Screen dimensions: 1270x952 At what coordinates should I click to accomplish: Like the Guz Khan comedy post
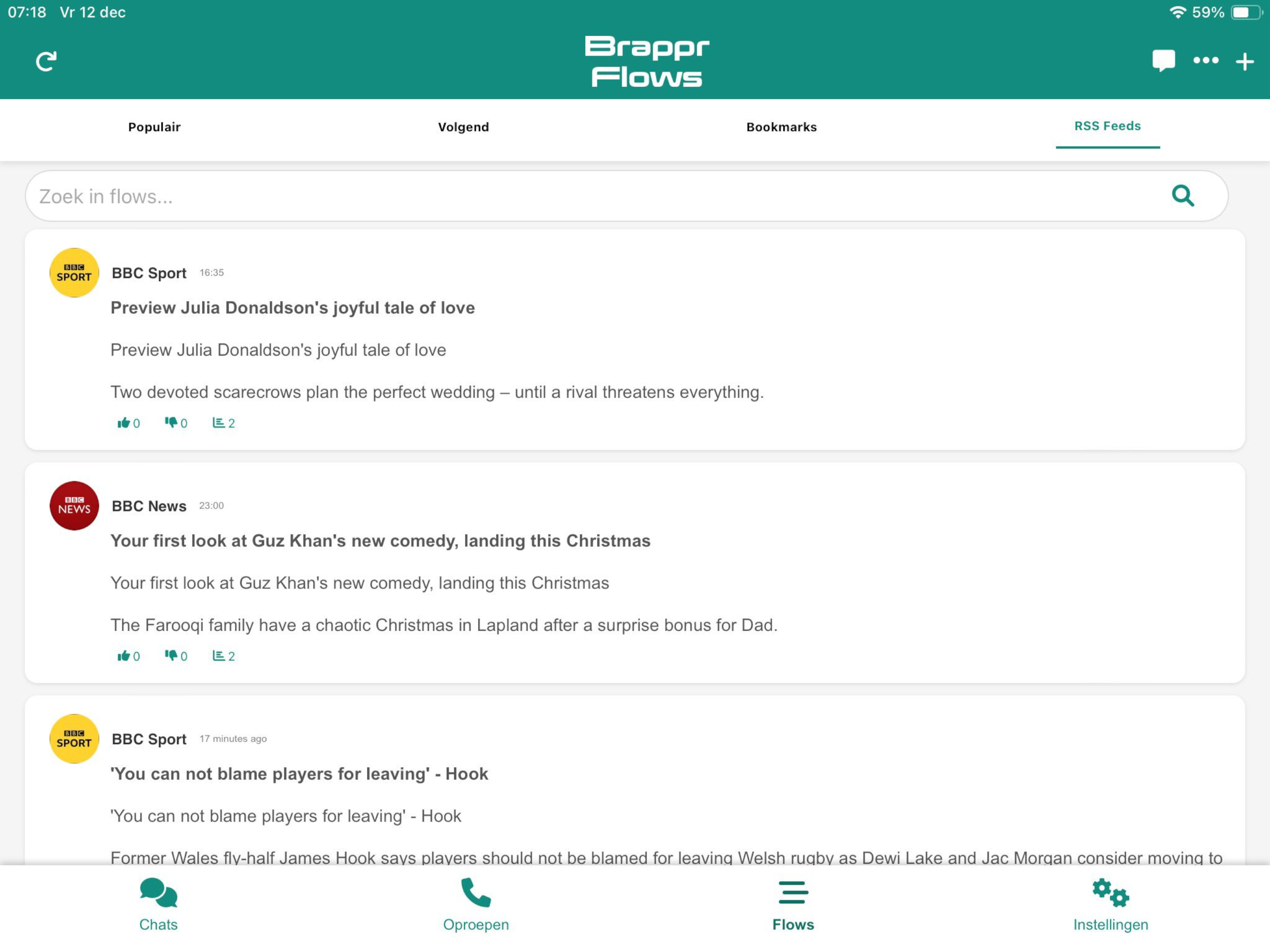(129, 656)
